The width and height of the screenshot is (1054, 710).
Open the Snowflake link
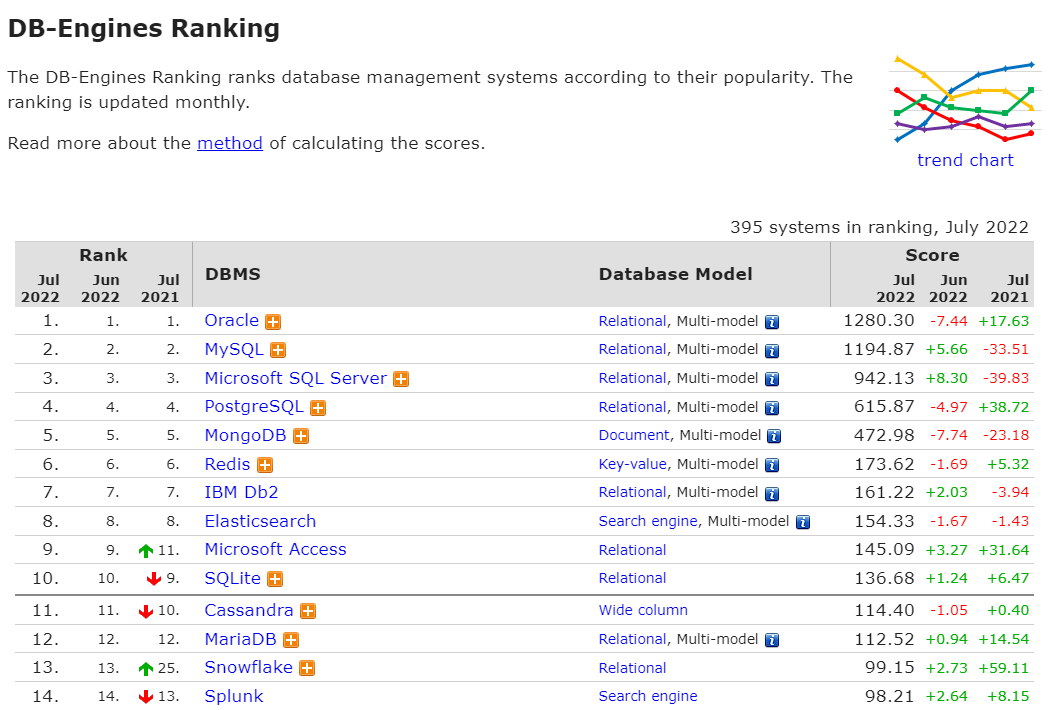coord(249,668)
